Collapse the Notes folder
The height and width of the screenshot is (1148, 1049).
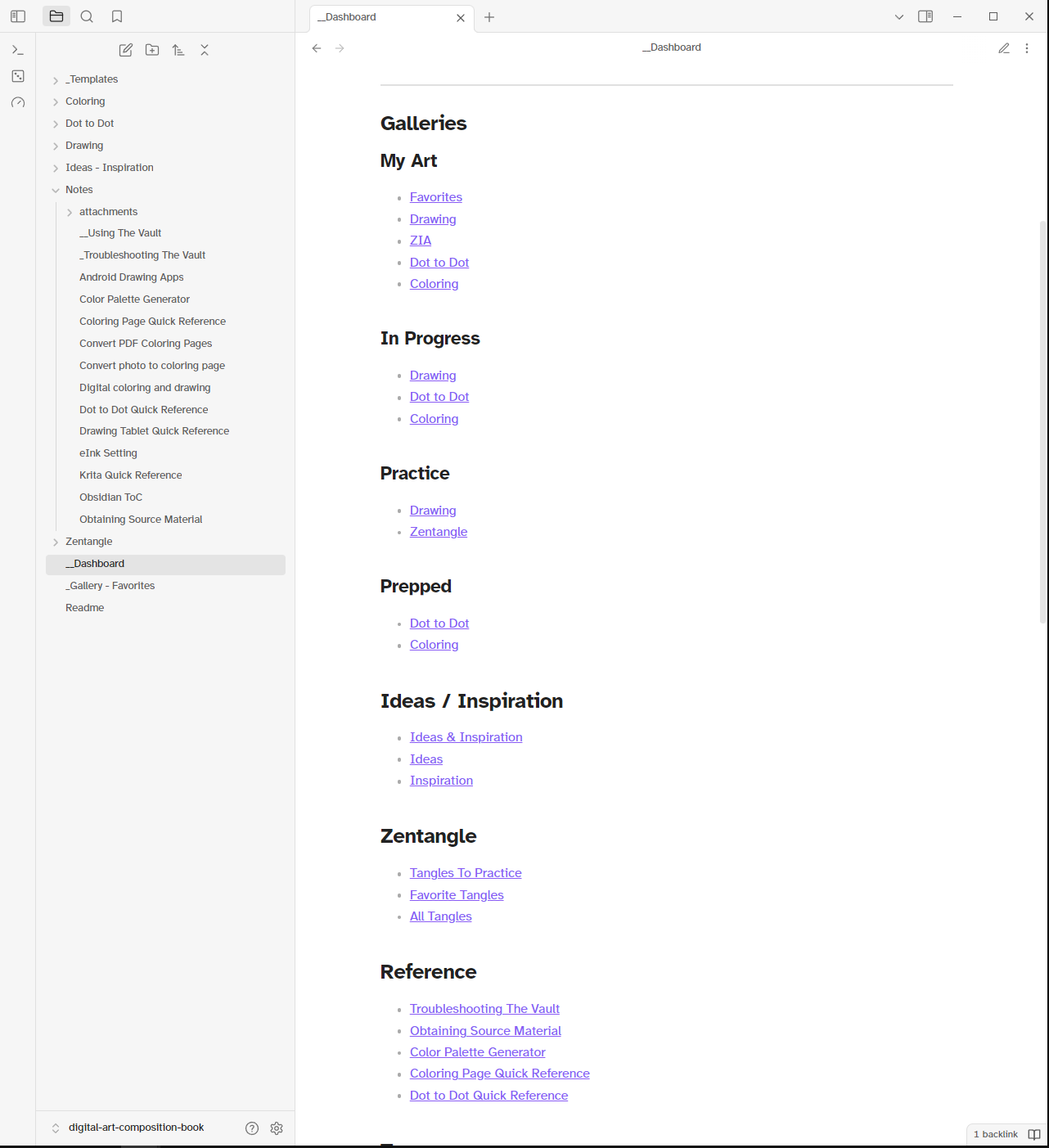pyautogui.click(x=55, y=189)
